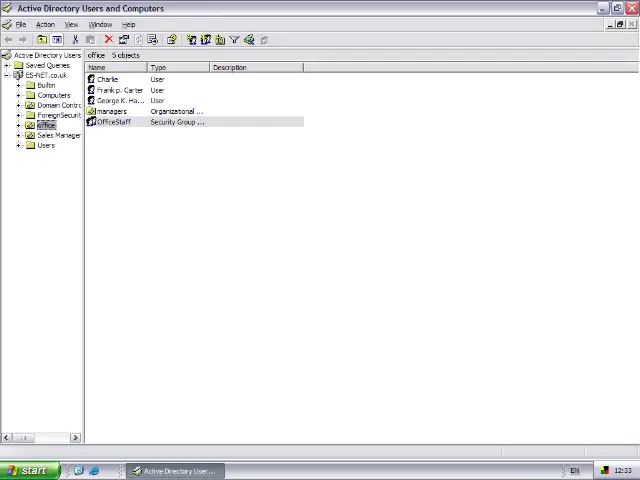Image resolution: width=640 pixels, height=480 pixels.
Task: Select the managers row's Organizational type cell
Action: click(x=177, y=111)
